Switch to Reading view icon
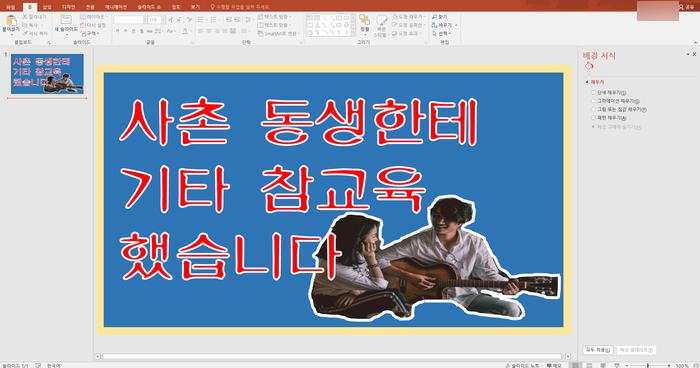 click(603, 365)
